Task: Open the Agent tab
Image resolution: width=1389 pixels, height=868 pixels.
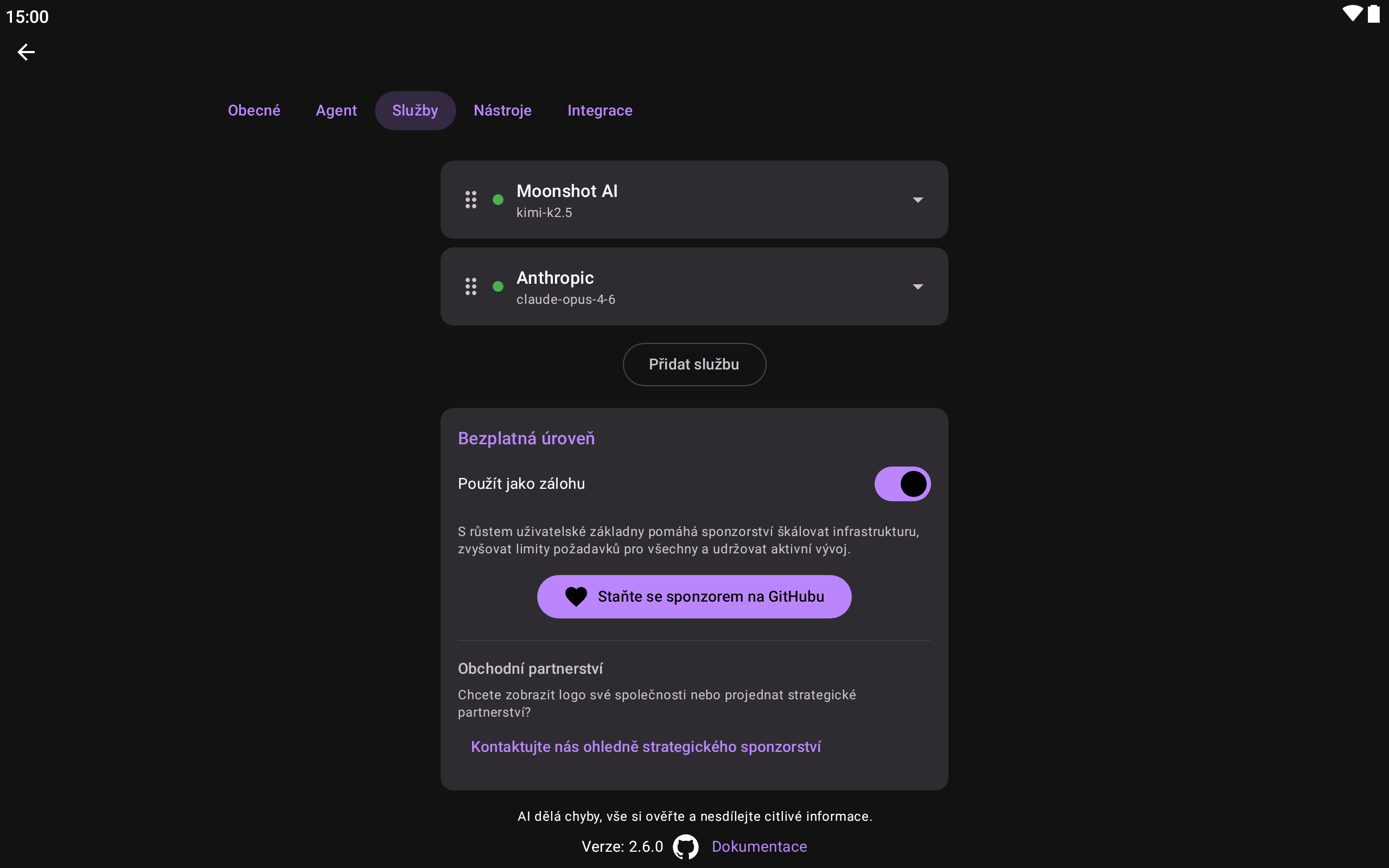Action: point(336,110)
